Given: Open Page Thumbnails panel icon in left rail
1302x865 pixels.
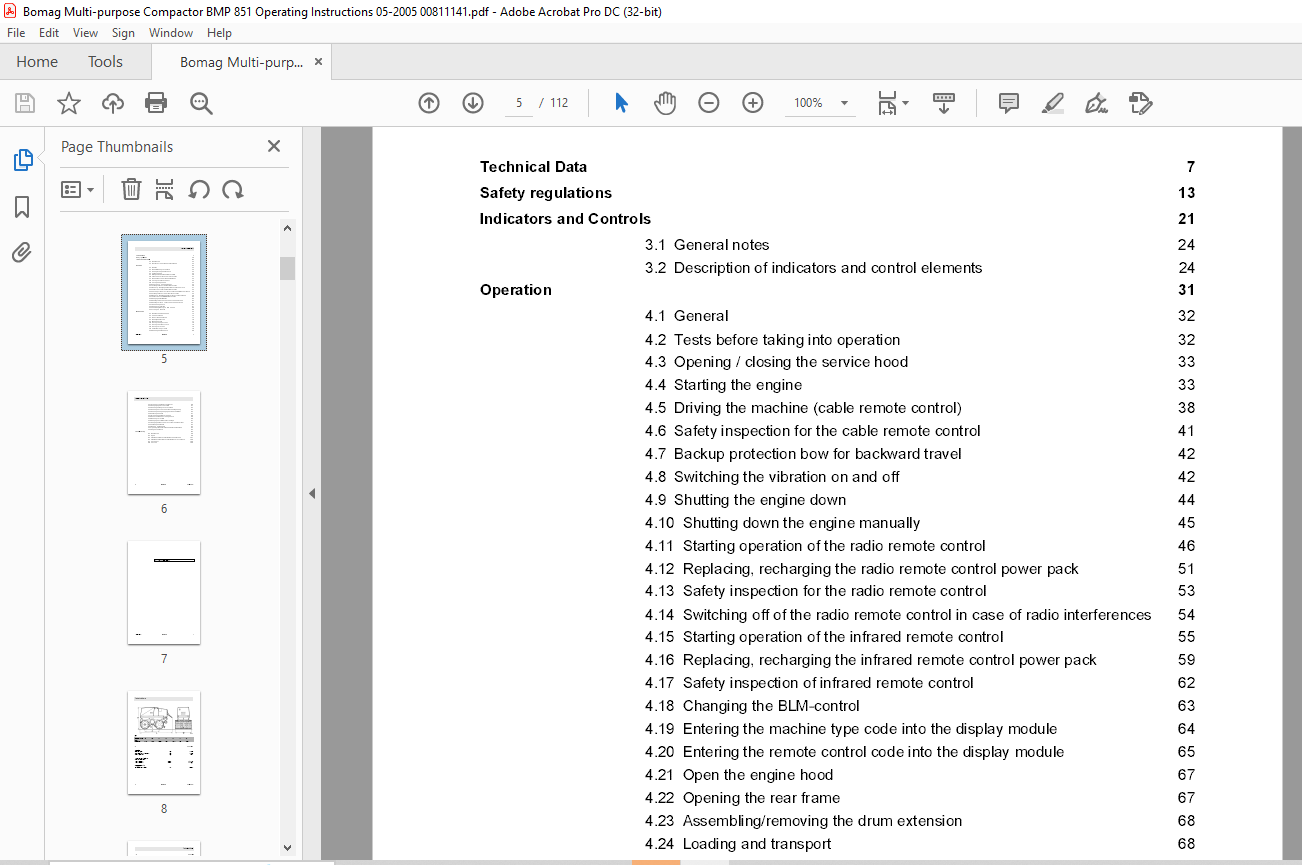Looking at the screenshot, I should [22, 160].
